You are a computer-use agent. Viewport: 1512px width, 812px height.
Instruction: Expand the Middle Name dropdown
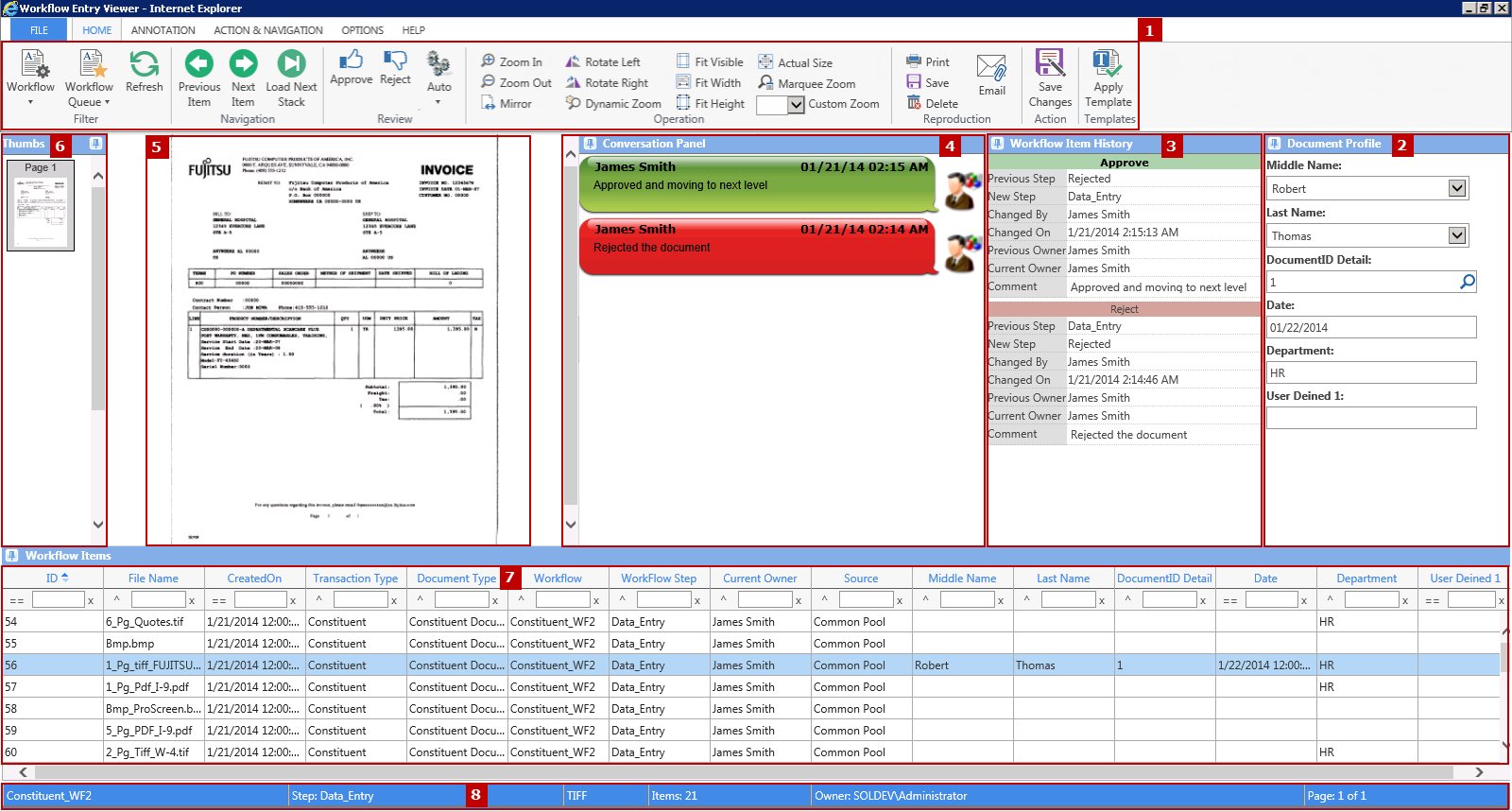(x=1457, y=188)
